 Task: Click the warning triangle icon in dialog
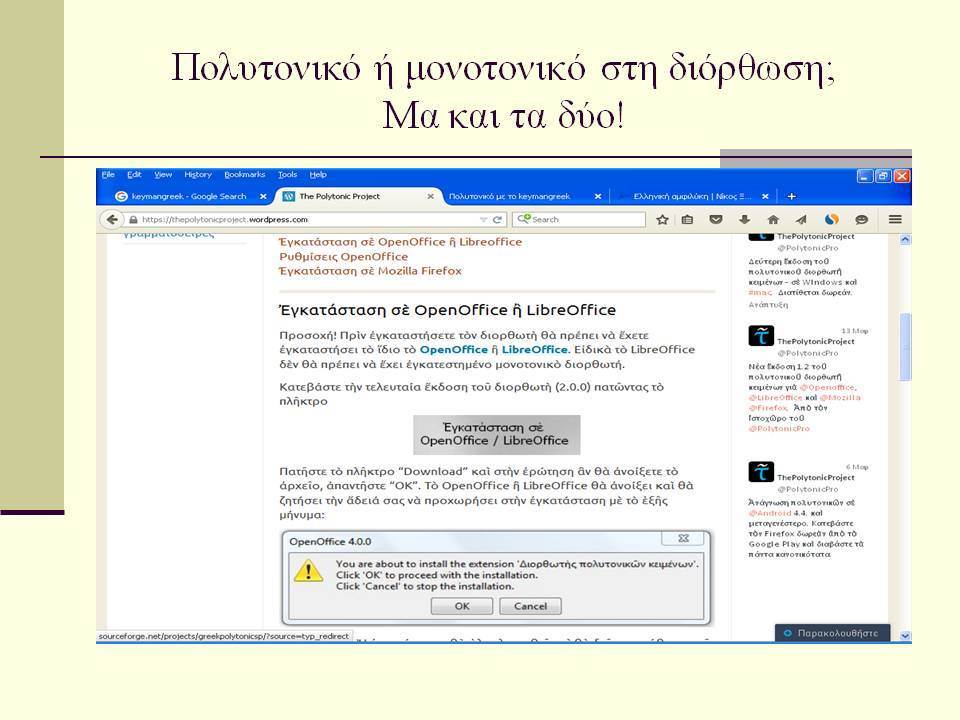[308, 571]
